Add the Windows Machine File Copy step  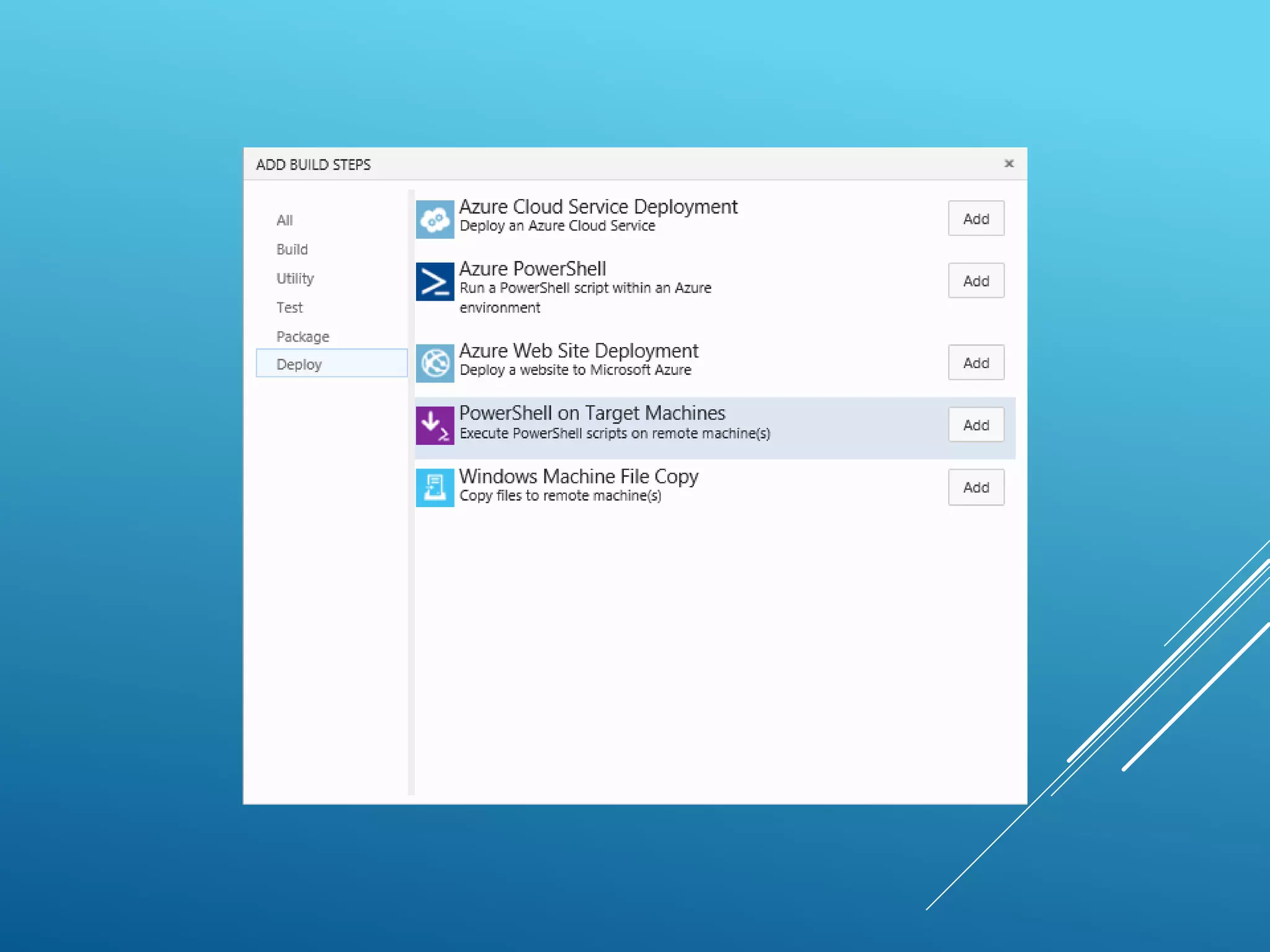(975, 487)
